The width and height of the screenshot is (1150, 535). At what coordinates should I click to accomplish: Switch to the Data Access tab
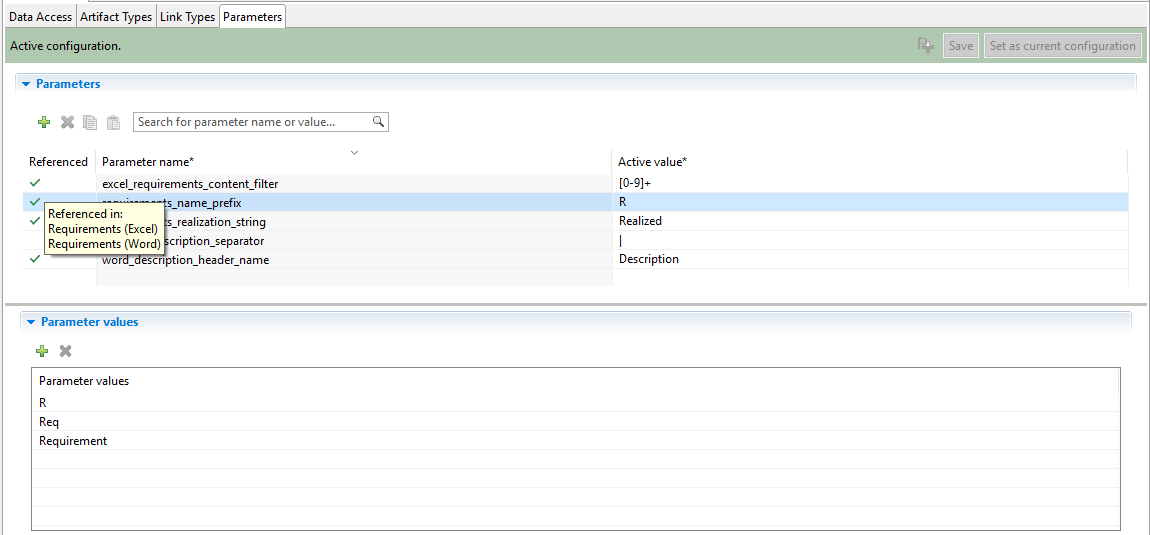[40, 17]
